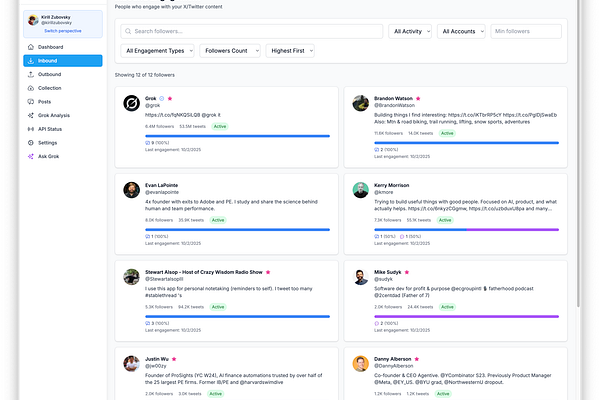
Task: Click purple like icon in Kerry Morrison's card
Action: [401, 237]
